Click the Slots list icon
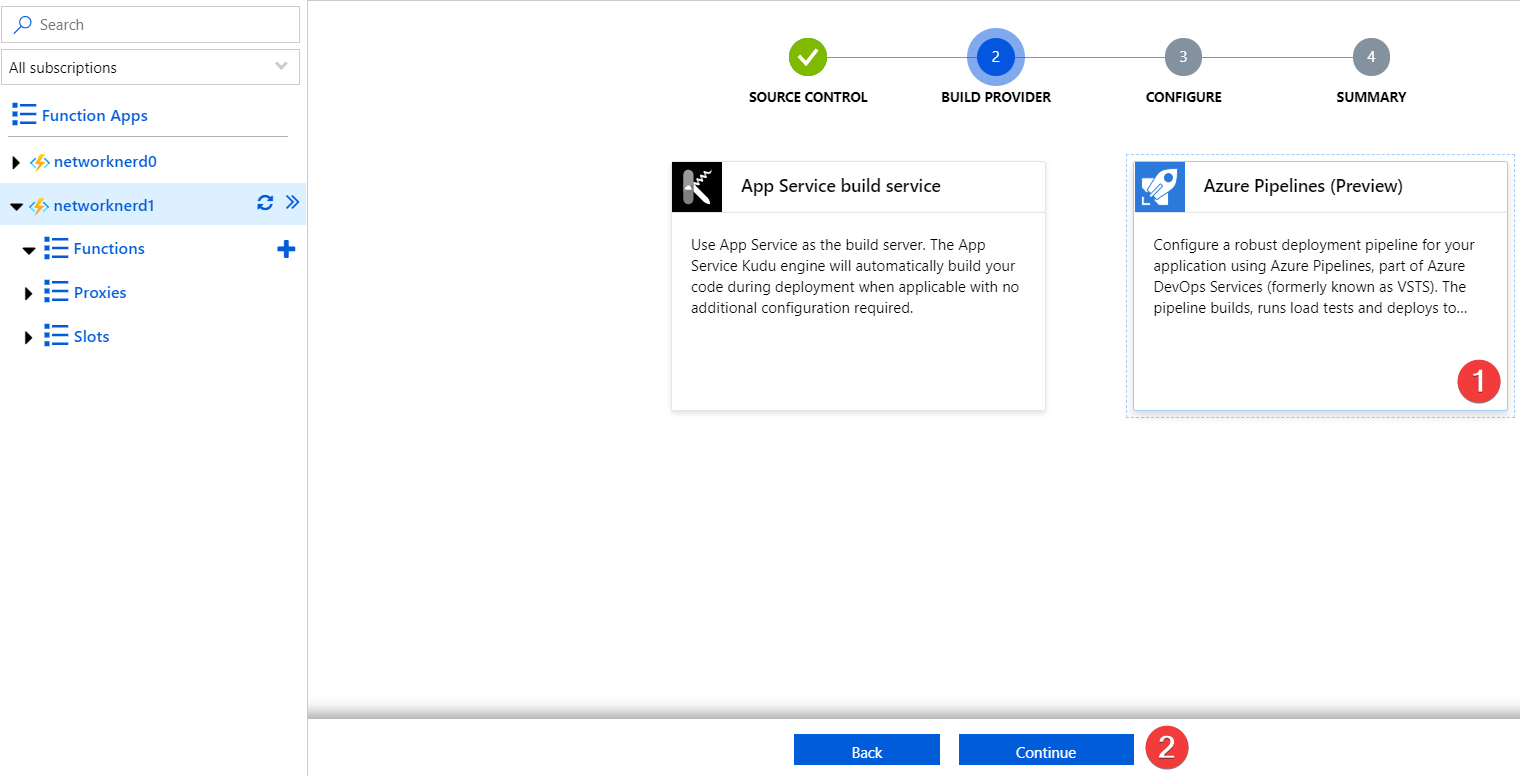This screenshot has width=1520, height=776. click(56, 336)
